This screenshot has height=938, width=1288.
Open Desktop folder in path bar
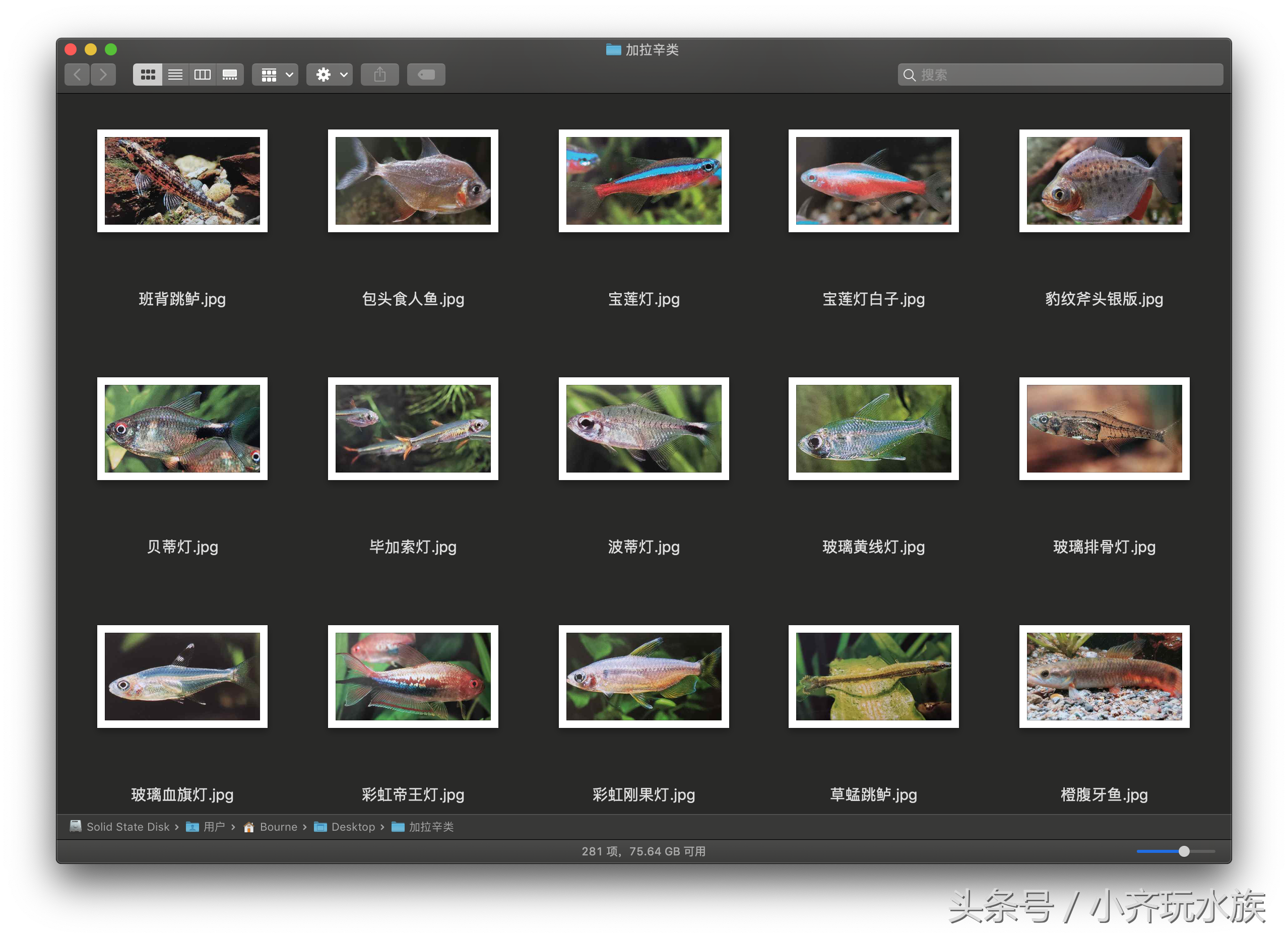click(x=345, y=827)
